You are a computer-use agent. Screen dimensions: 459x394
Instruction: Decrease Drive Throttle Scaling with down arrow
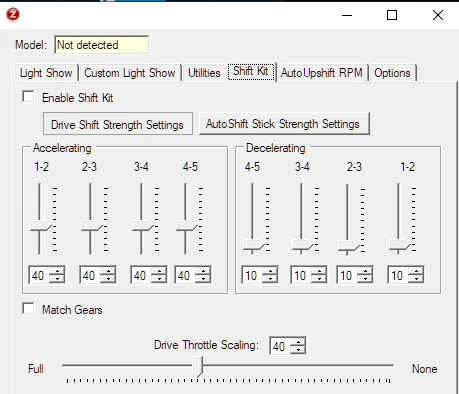[x=298, y=350]
